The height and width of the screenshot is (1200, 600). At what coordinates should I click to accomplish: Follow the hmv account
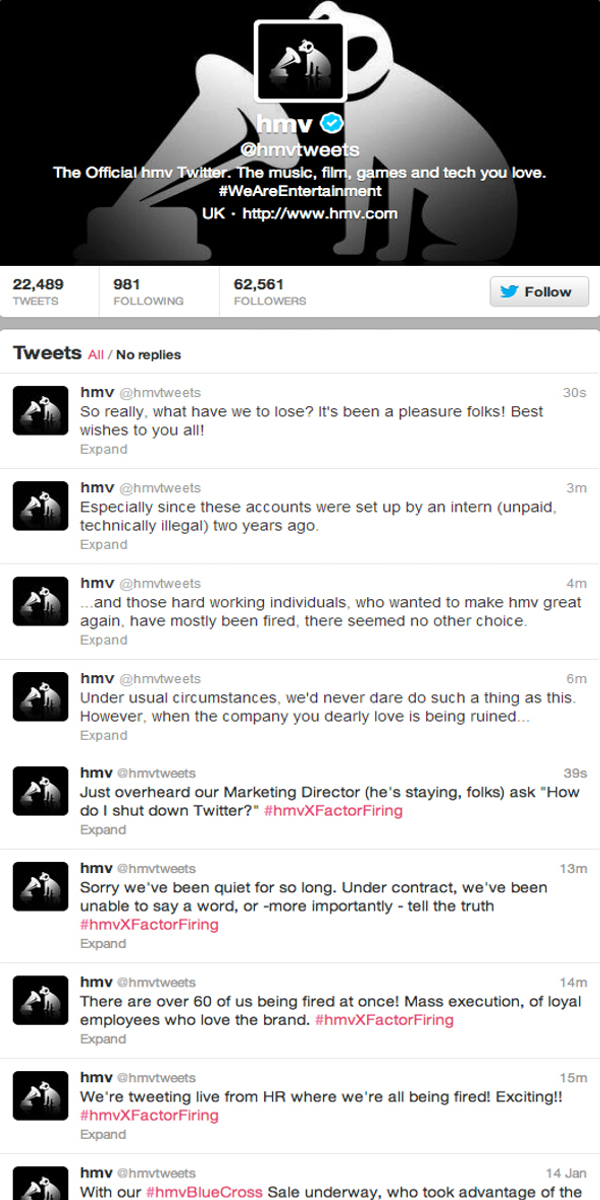tap(536, 292)
